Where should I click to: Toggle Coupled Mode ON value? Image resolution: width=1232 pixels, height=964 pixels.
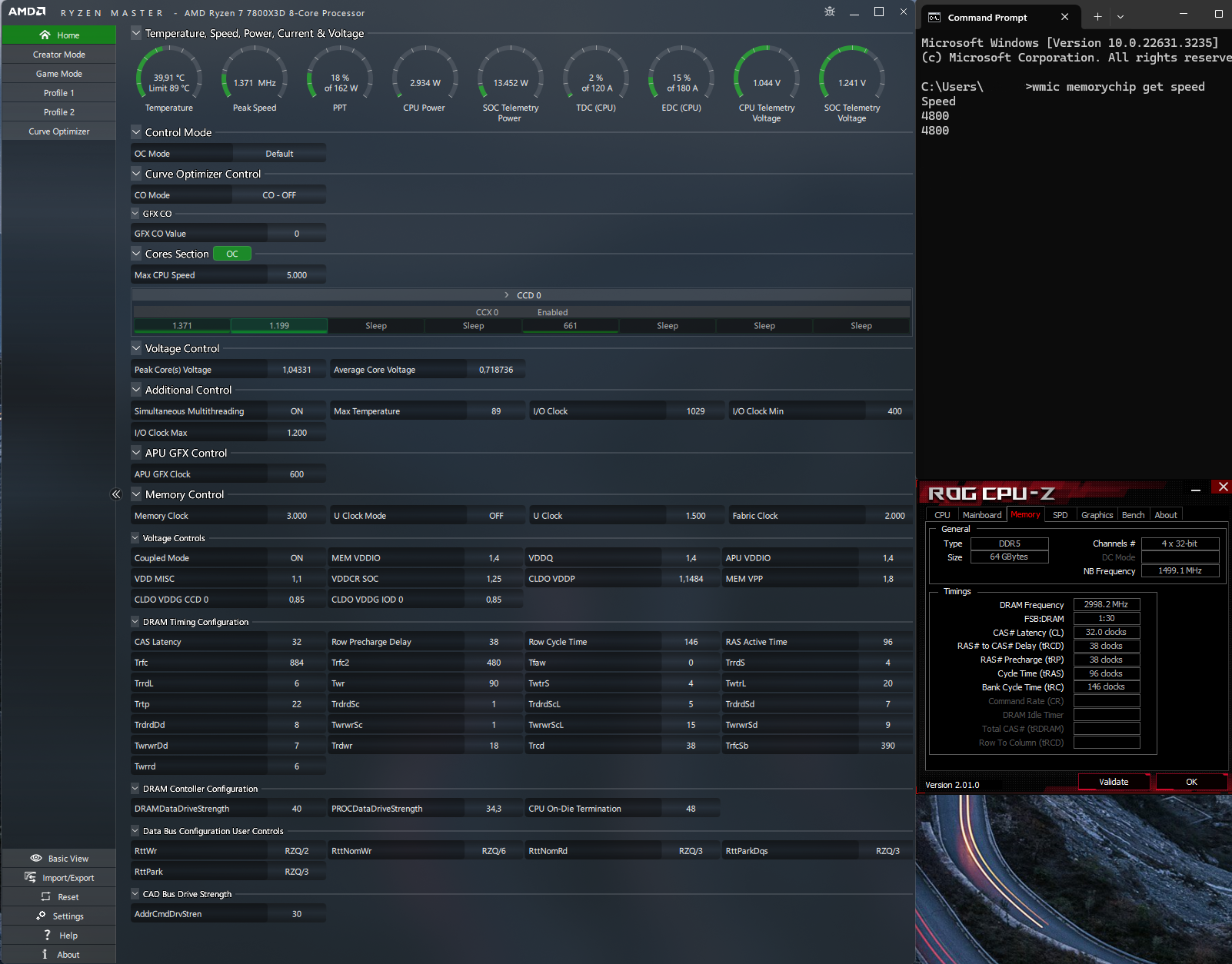296,558
